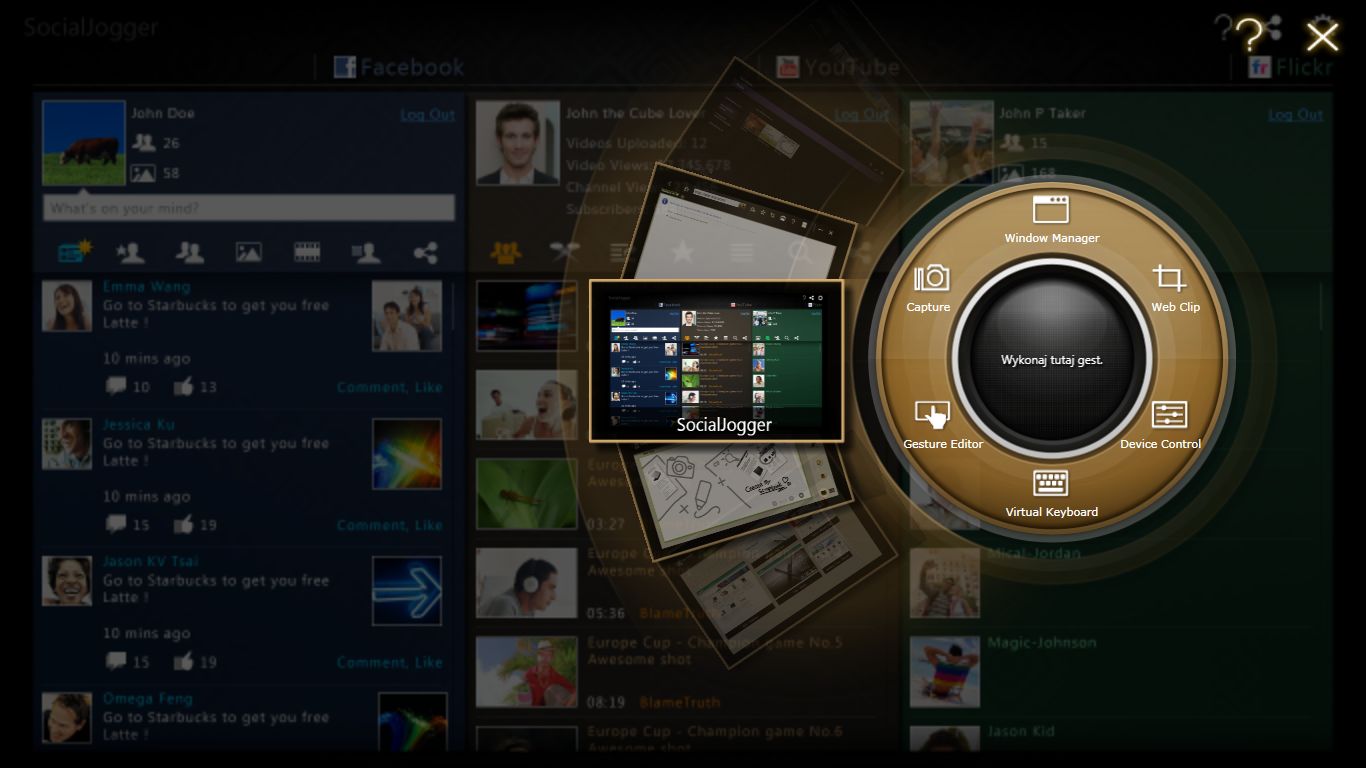Select the Web Clip crop tool
The width and height of the screenshot is (1366, 768).
point(1174,289)
